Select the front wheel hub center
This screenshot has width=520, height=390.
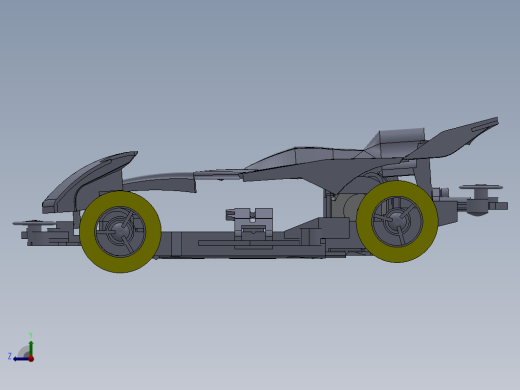coord(120,230)
